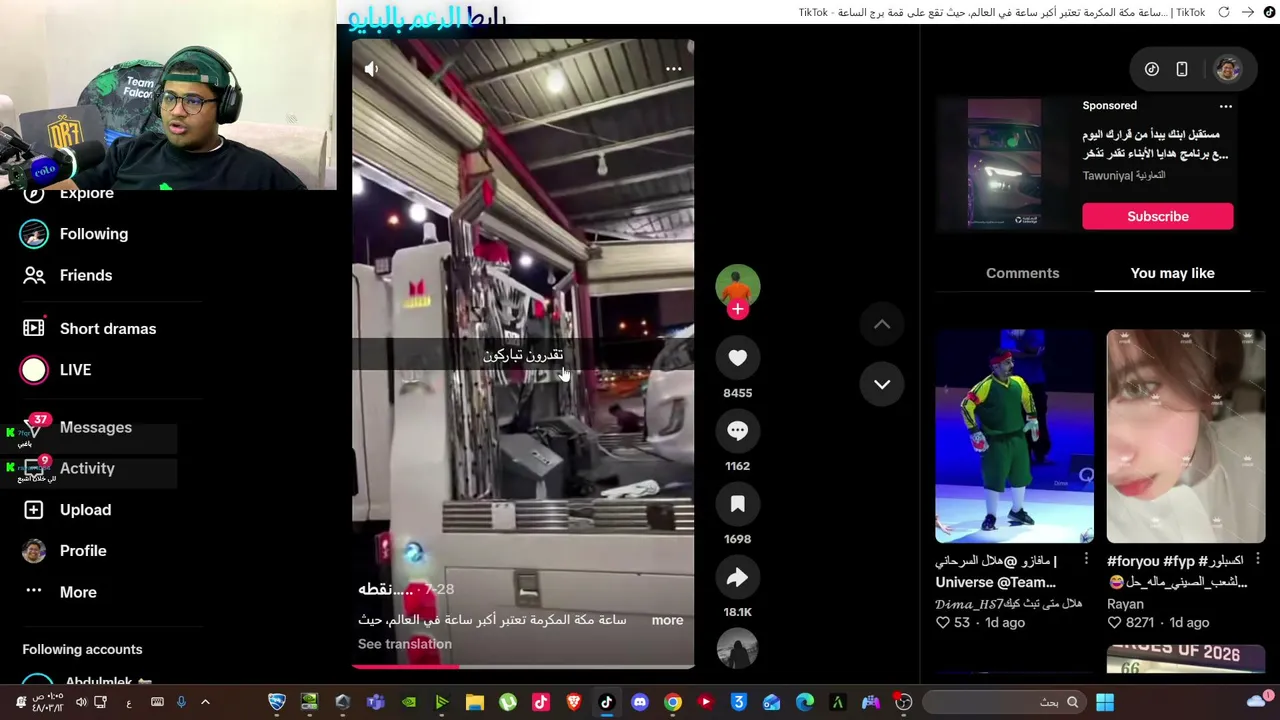This screenshot has height=720, width=1280.
Task: Expand the caption with 'more'
Action: pos(667,620)
